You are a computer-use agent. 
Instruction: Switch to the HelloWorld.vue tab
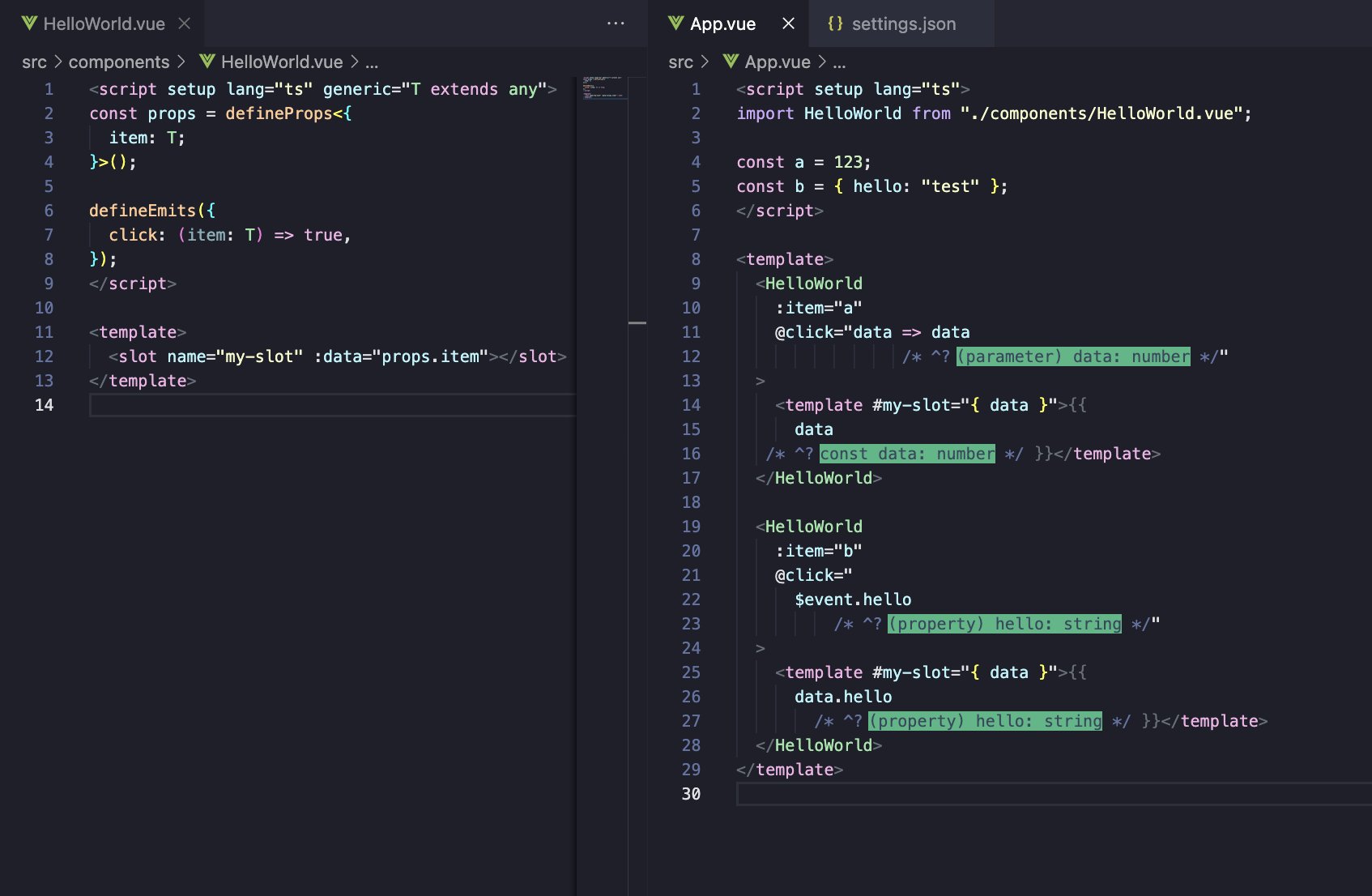click(104, 23)
